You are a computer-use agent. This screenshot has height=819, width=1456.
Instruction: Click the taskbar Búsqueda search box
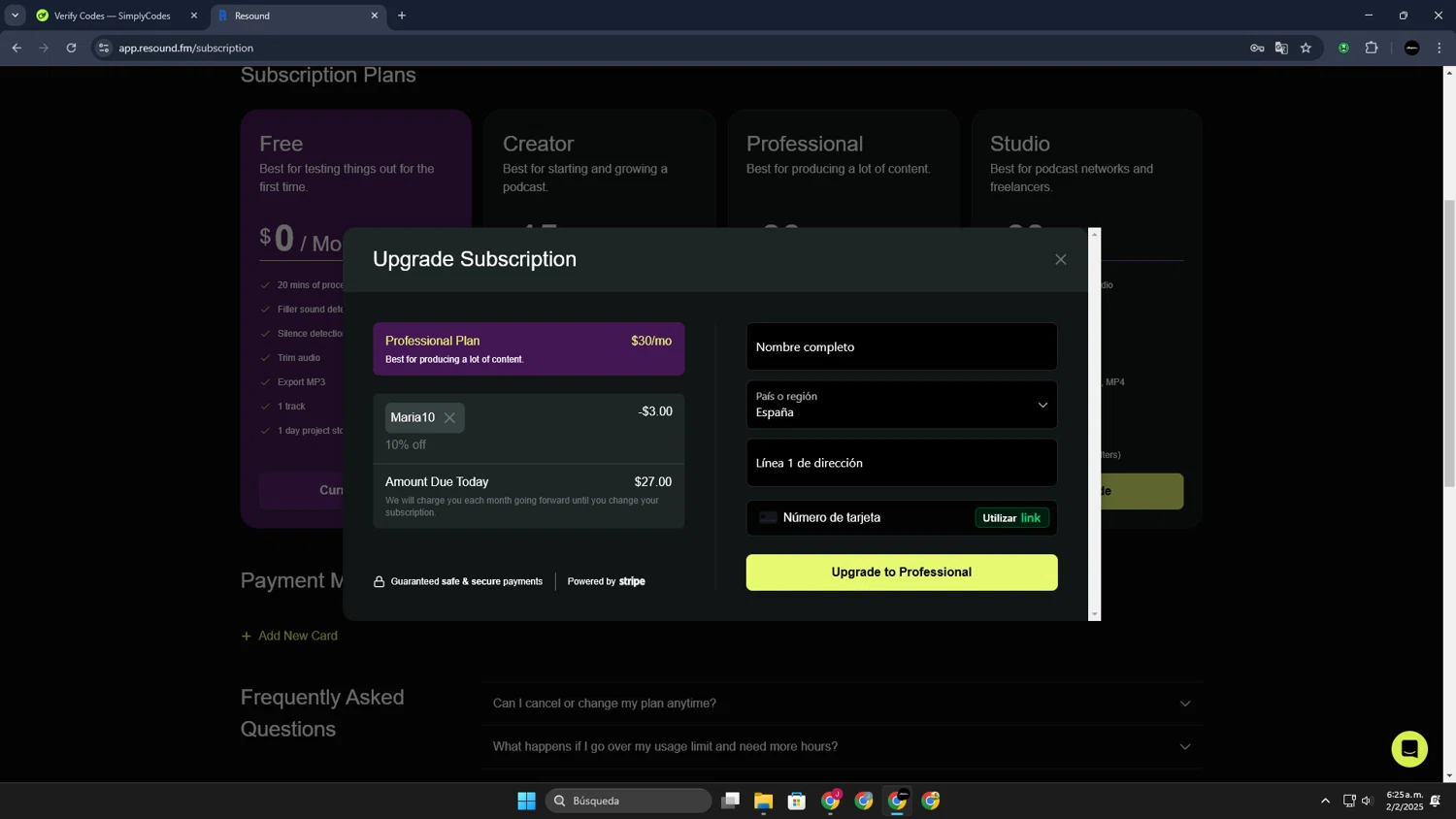(x=628, y=801)
